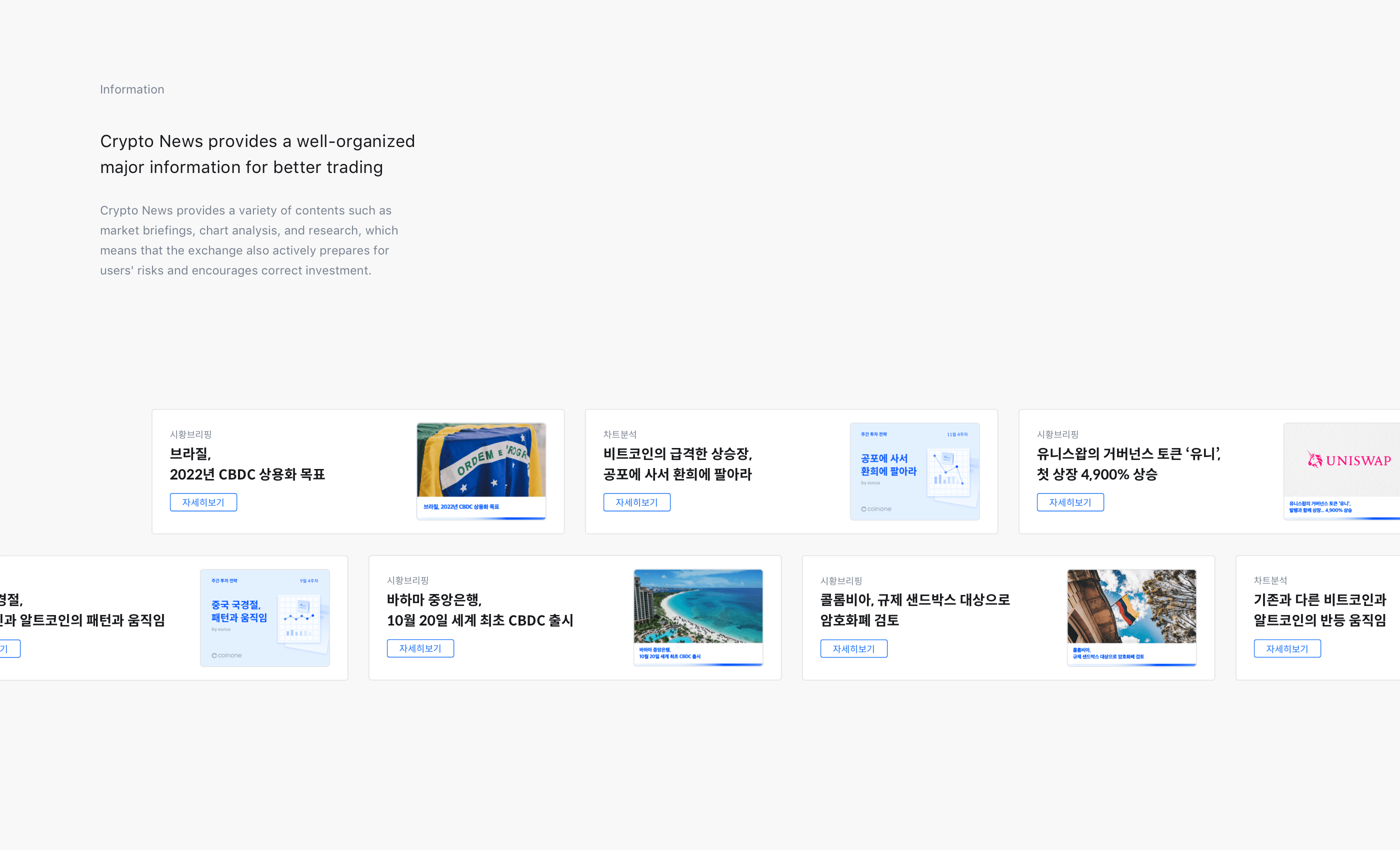
Task: Click 자세히보기 on the Colombia regulatory sandbox card
Action: coord(853,648)
